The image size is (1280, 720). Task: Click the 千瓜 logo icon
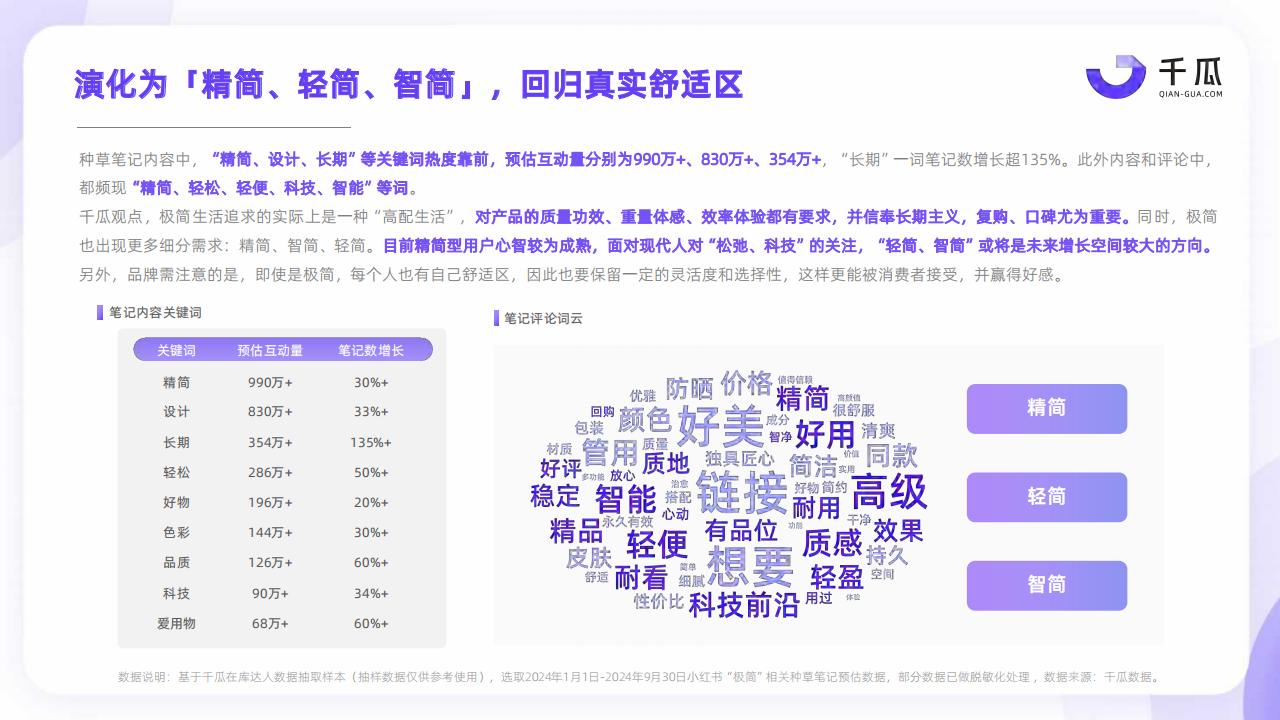point(1116,77)
